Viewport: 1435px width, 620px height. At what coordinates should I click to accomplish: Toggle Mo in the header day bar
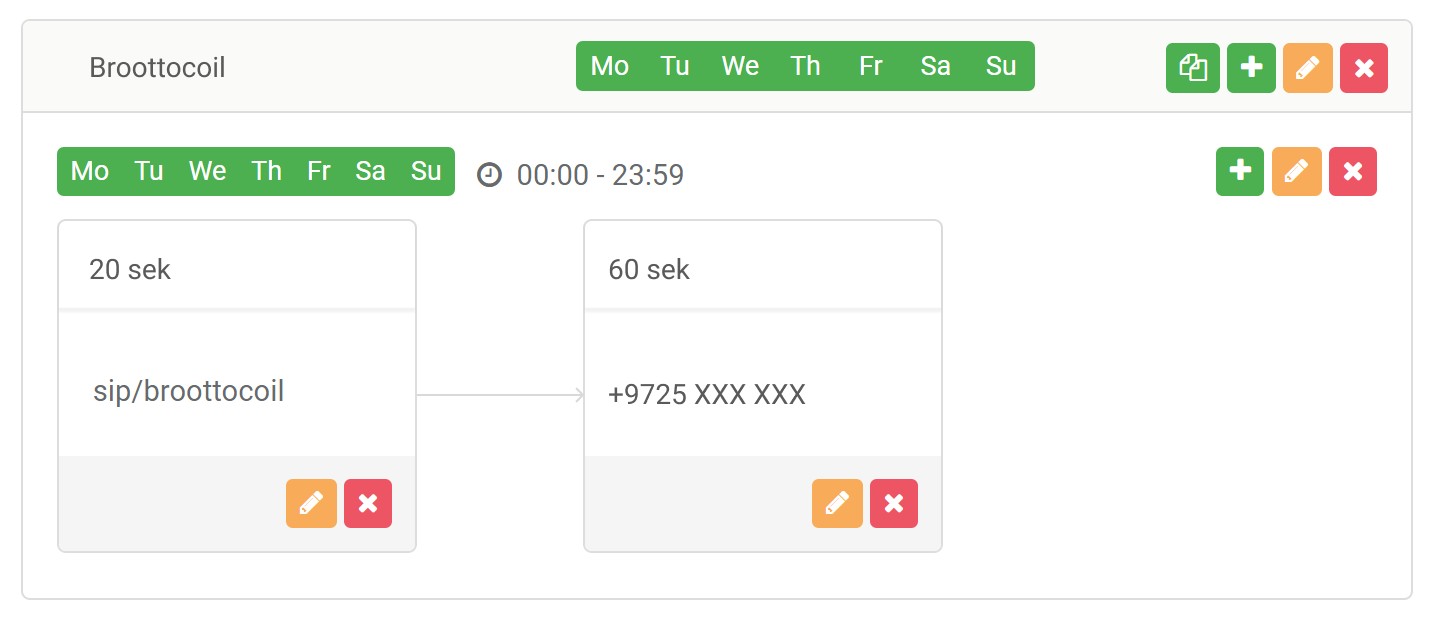coord(610,66)
